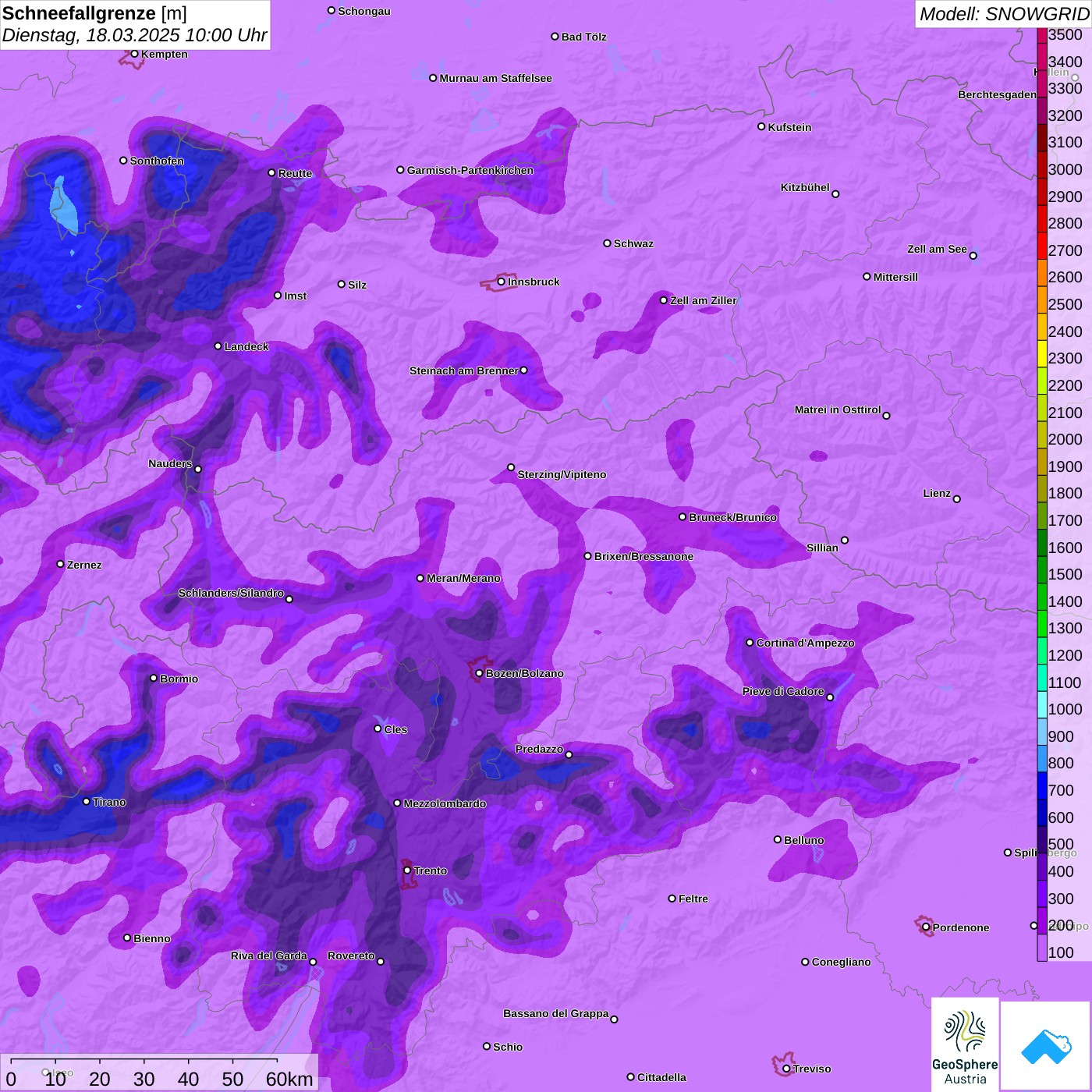Select the Belluno marker dot

click(x=777, y=839)
